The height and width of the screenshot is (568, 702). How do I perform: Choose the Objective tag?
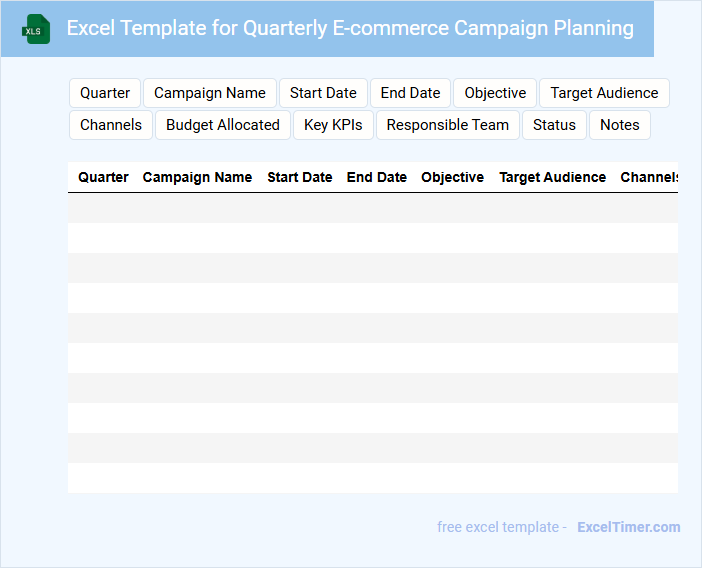495,93
